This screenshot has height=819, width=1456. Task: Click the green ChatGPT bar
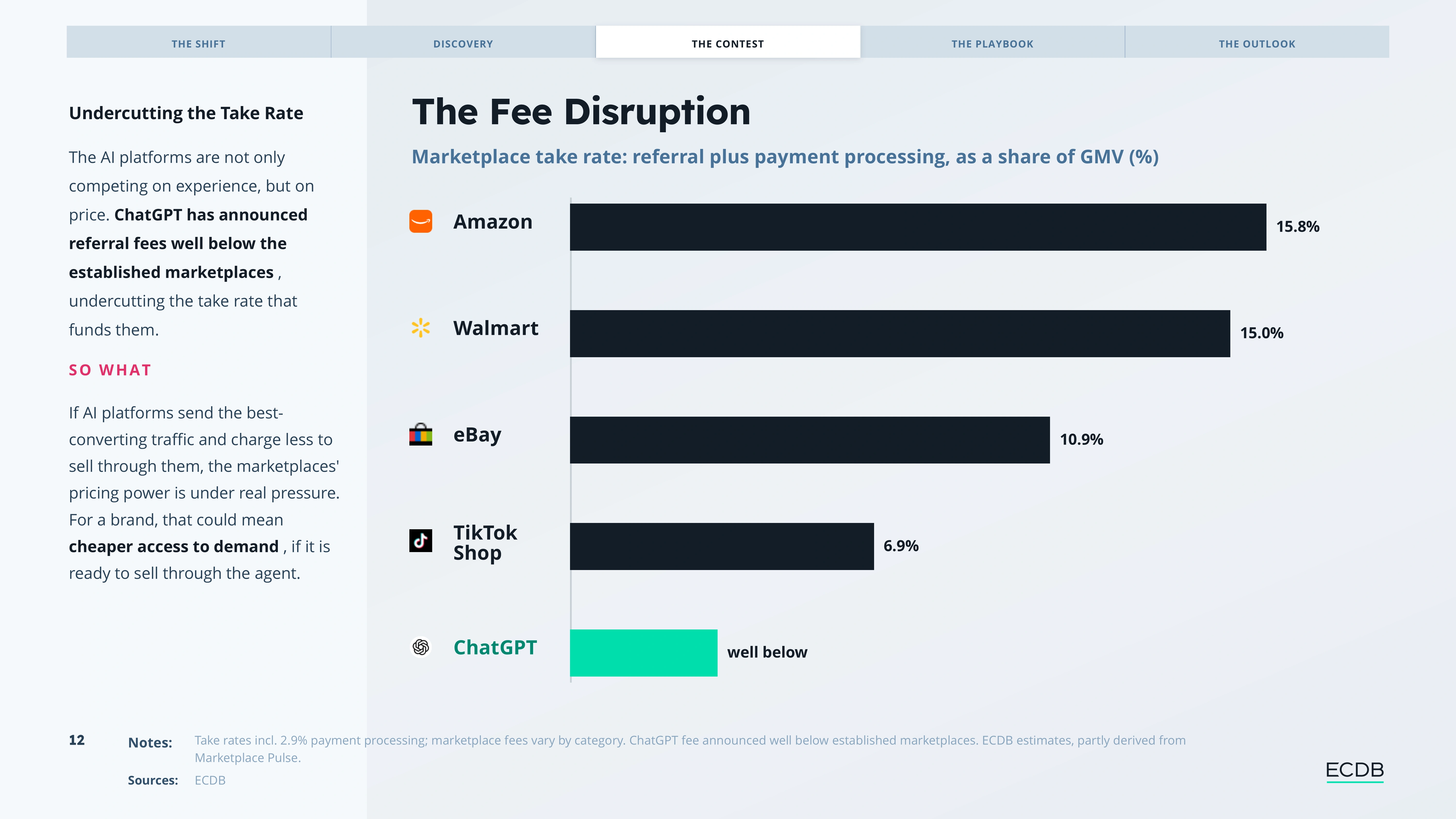pos(644,653)
